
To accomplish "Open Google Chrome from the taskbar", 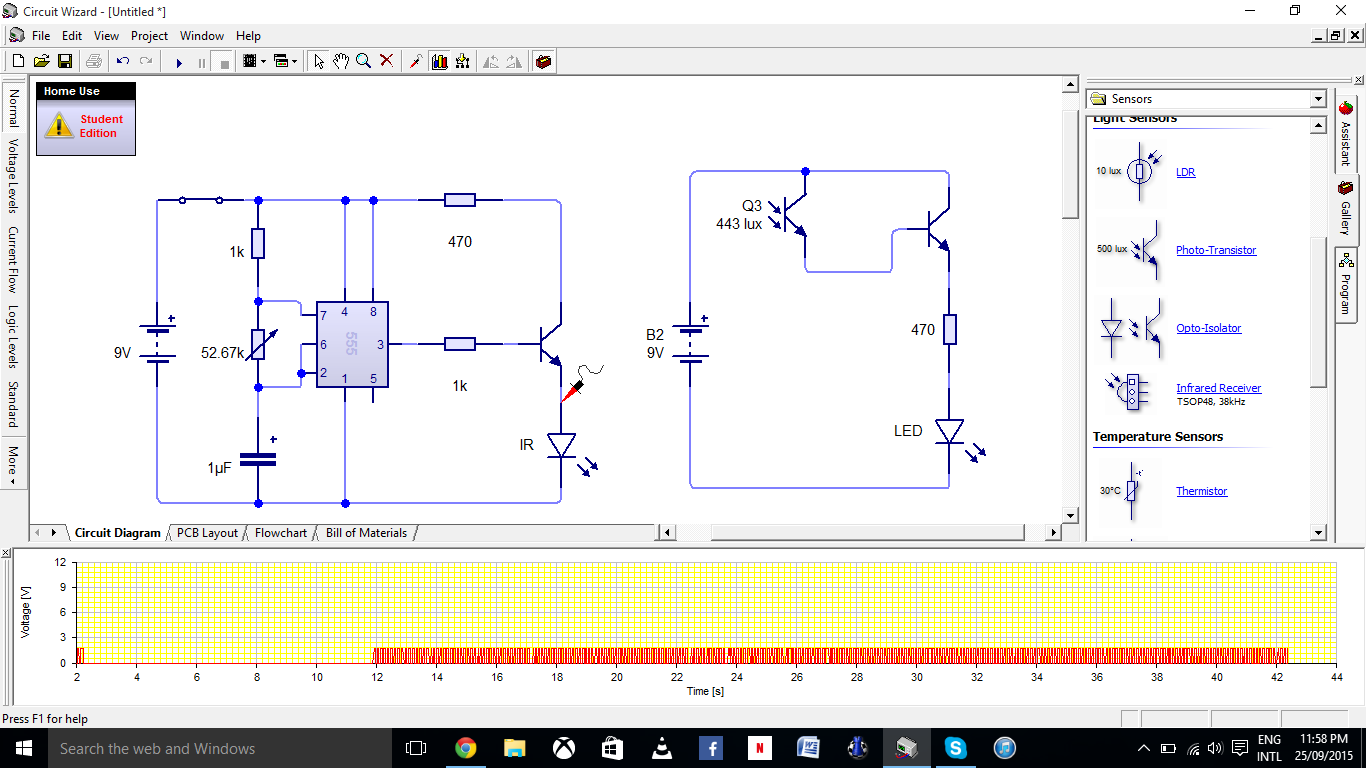I will tap(465, 748).
